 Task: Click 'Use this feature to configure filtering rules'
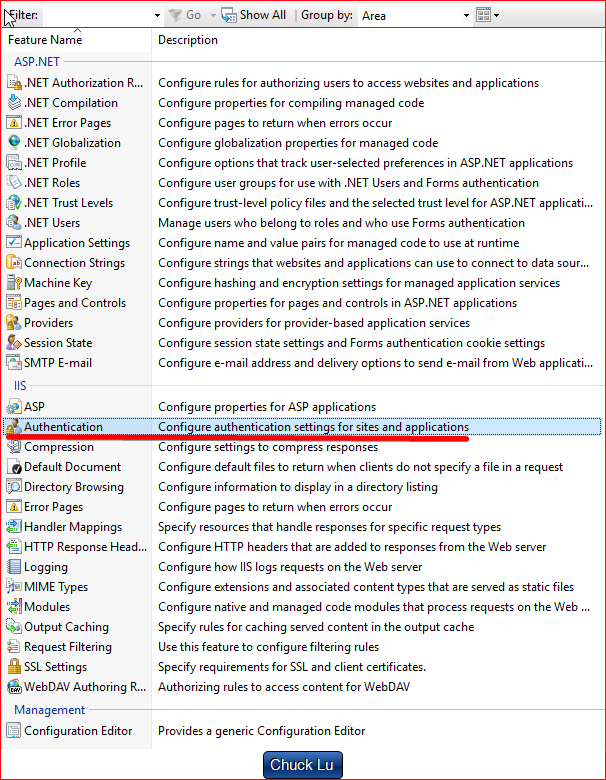tap(268, 647)
